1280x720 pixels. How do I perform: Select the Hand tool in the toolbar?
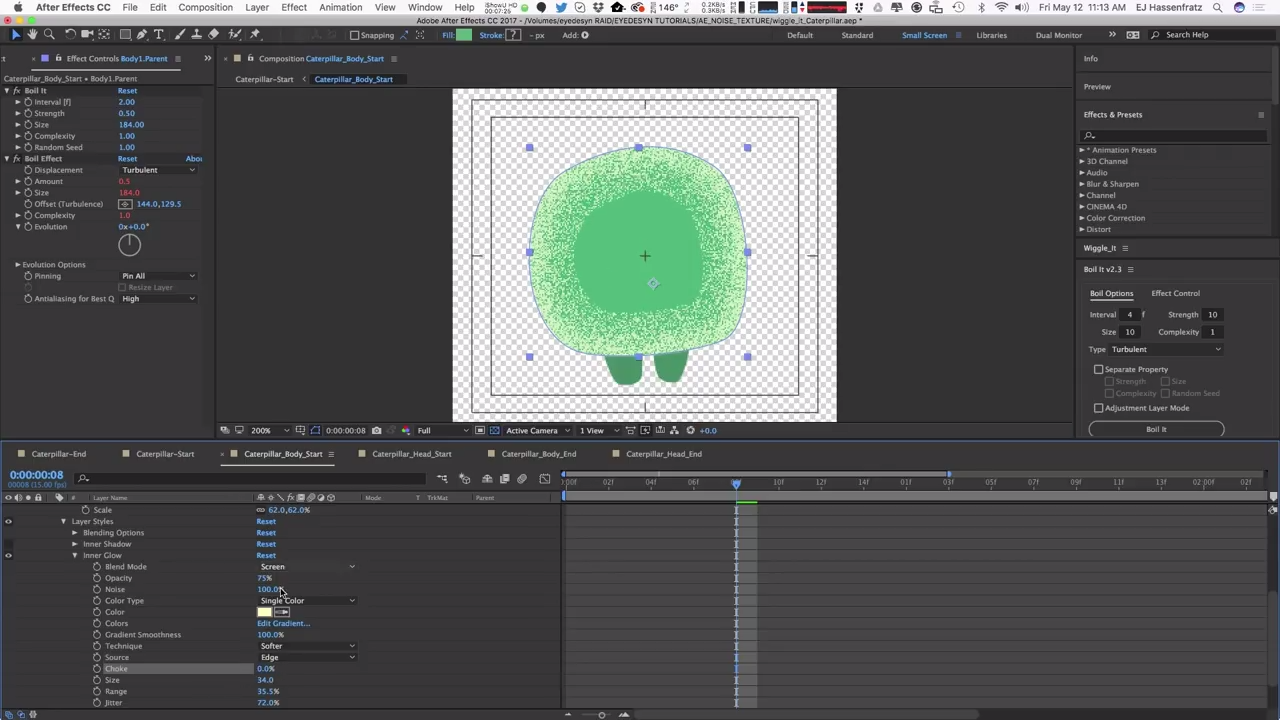click(x=31, y=35)
